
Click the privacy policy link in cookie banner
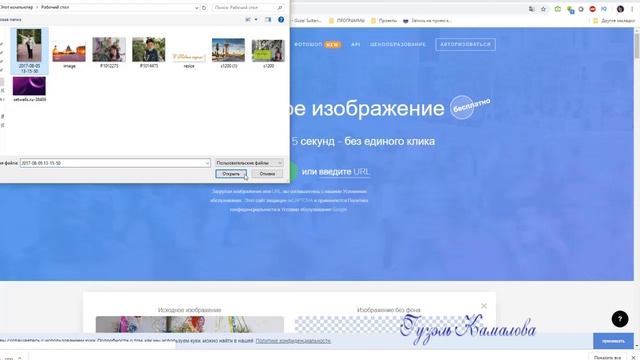click(293, 340)
